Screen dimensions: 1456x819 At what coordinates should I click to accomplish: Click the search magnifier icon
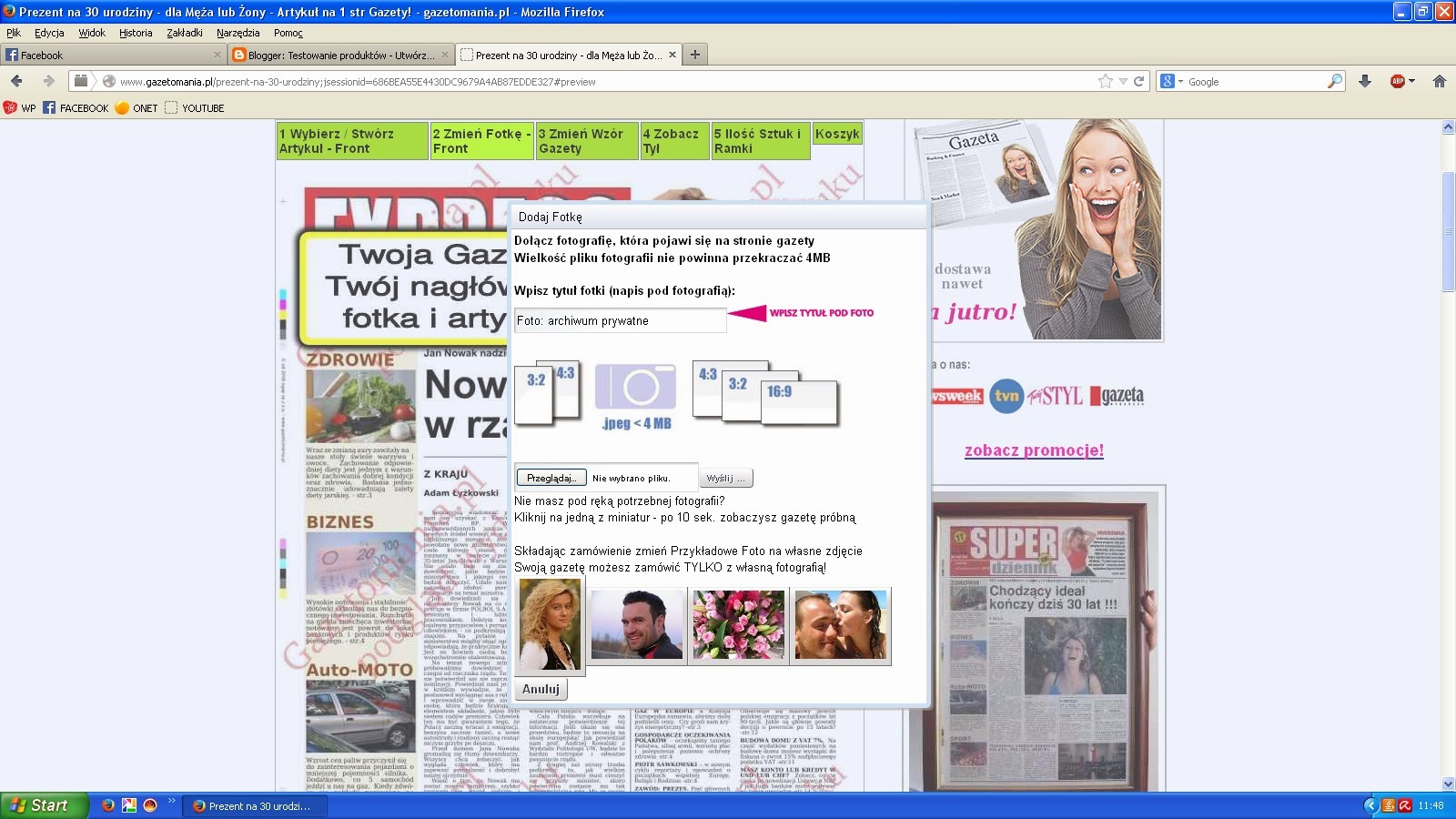pyautogui.click(x=1334, y=81)
